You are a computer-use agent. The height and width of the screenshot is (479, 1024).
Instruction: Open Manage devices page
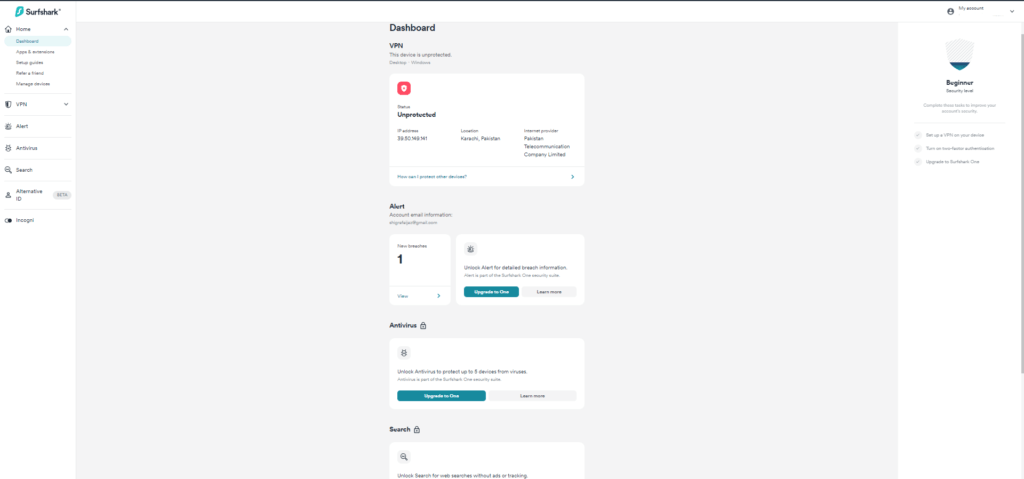(33, 84)
